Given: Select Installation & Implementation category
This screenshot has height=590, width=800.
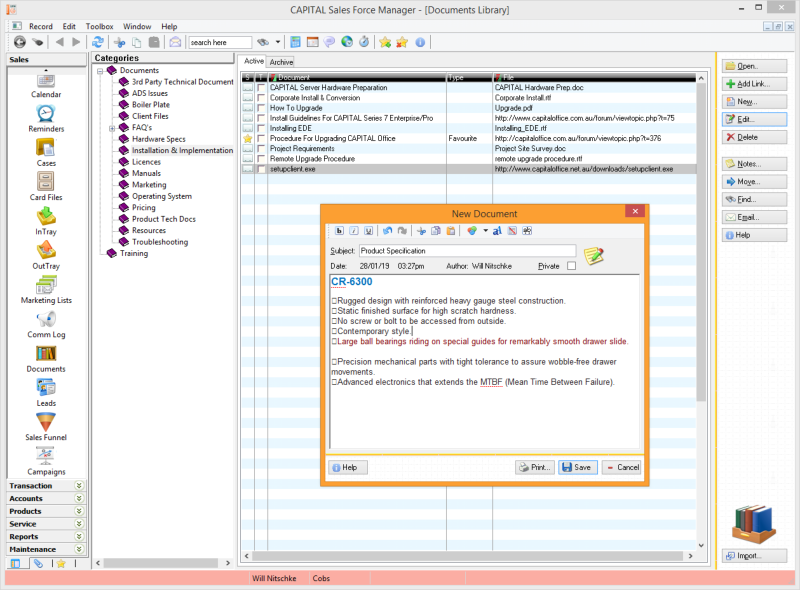Looking at the screenshot, I should coord(182,151).
